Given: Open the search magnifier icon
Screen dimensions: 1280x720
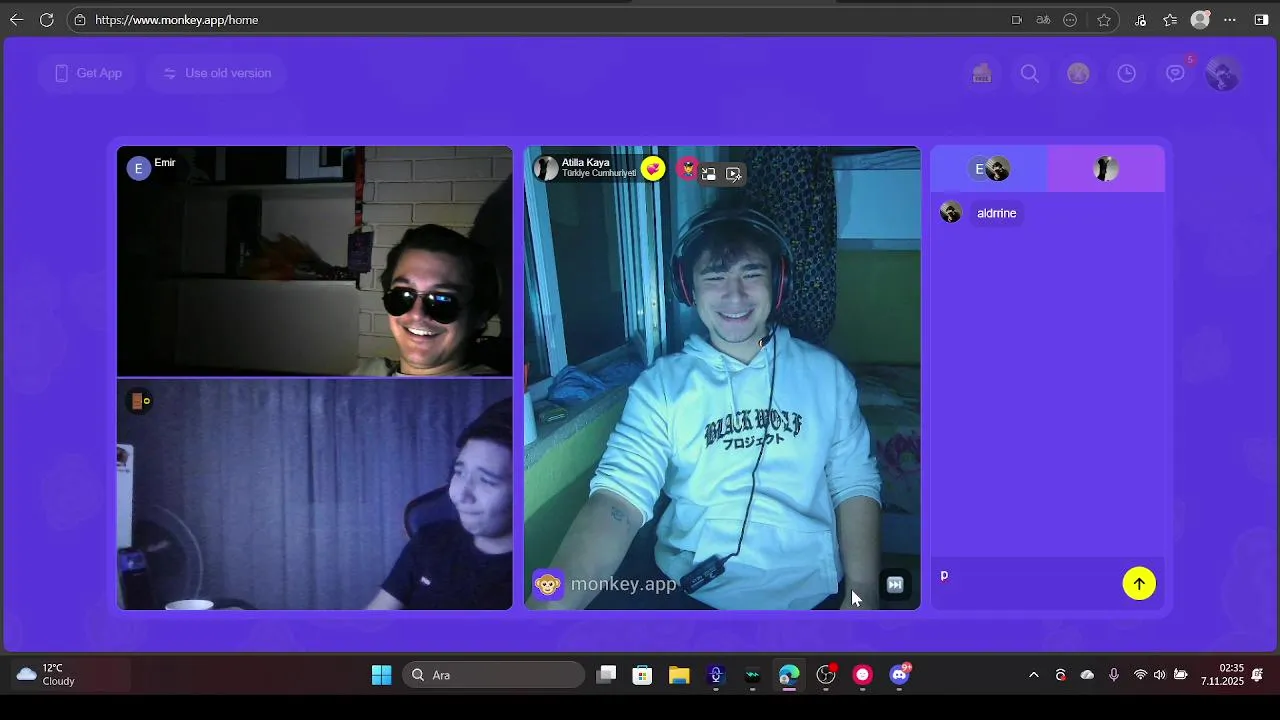Looking at the screenshot, I should point(1030,74).
